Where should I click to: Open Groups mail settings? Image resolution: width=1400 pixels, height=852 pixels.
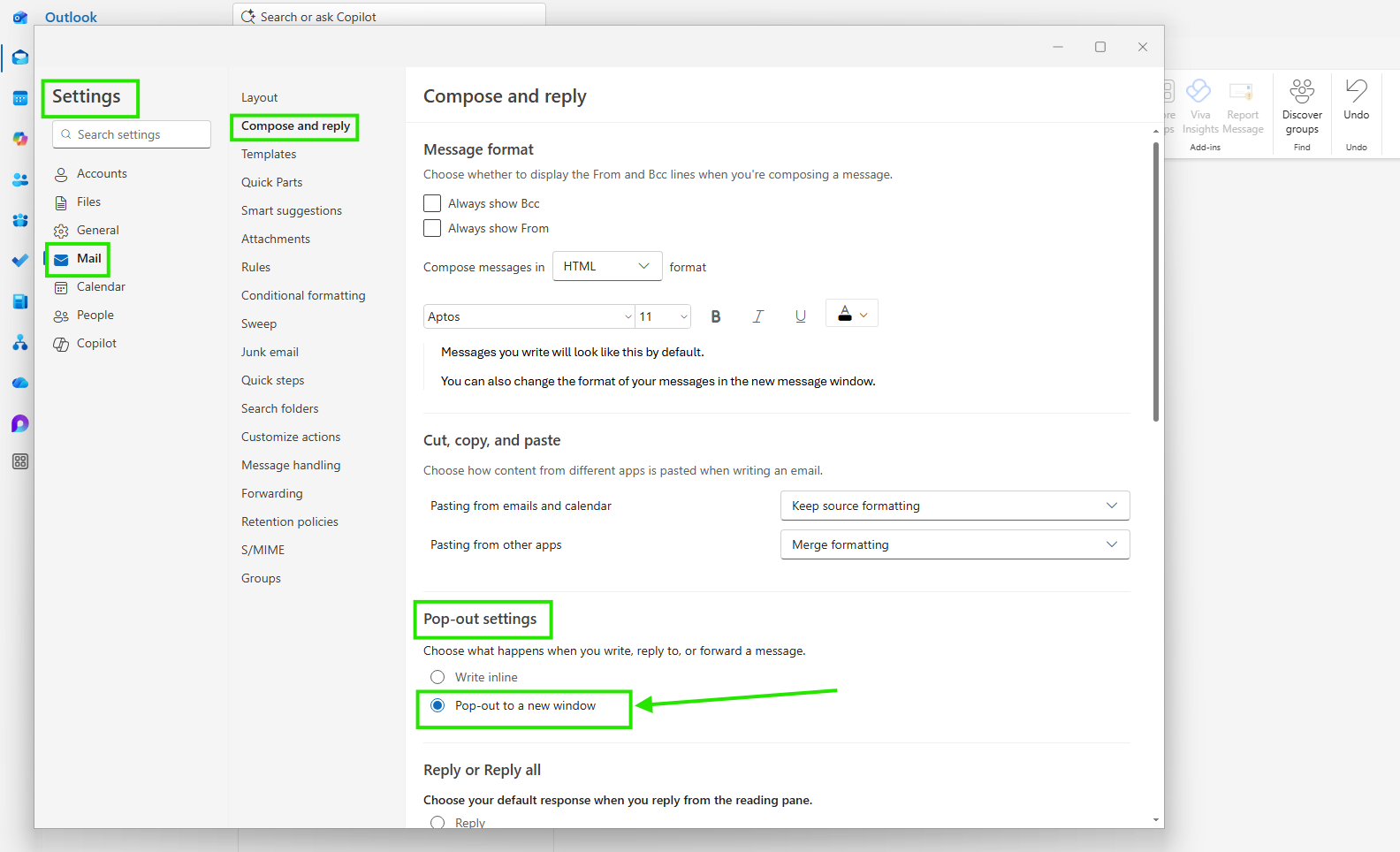(262, 578)
